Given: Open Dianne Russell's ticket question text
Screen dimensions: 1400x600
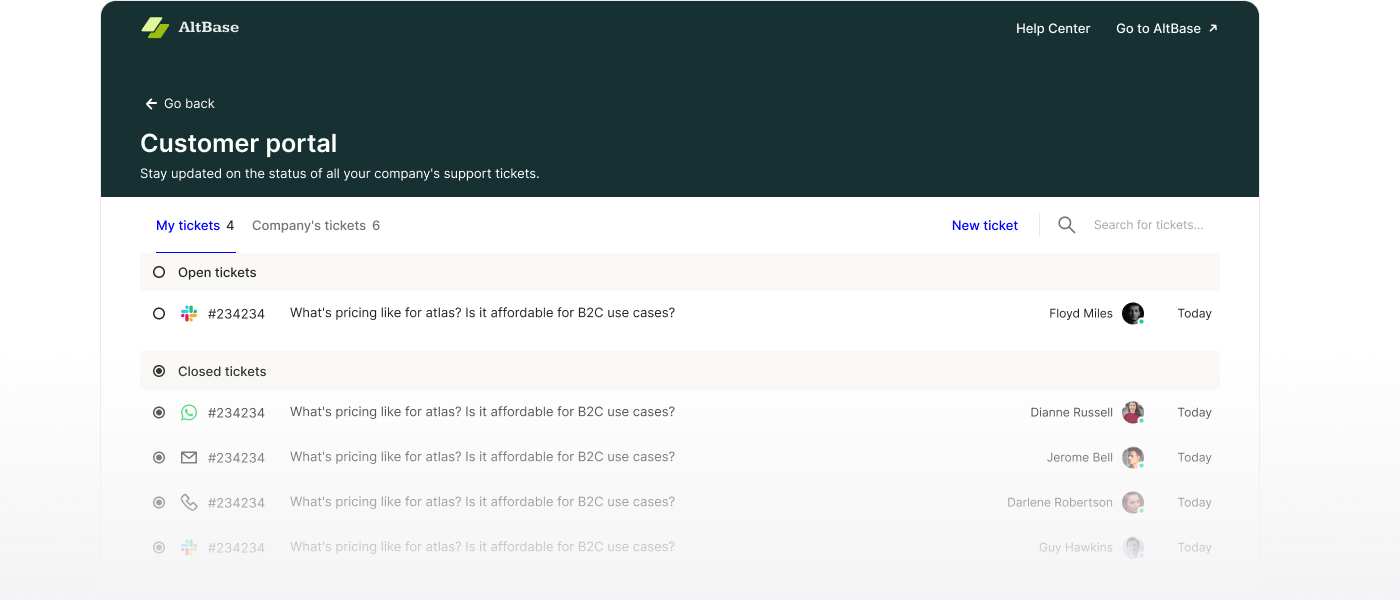Looking at the screenshot, I should [x=482, y=412].
